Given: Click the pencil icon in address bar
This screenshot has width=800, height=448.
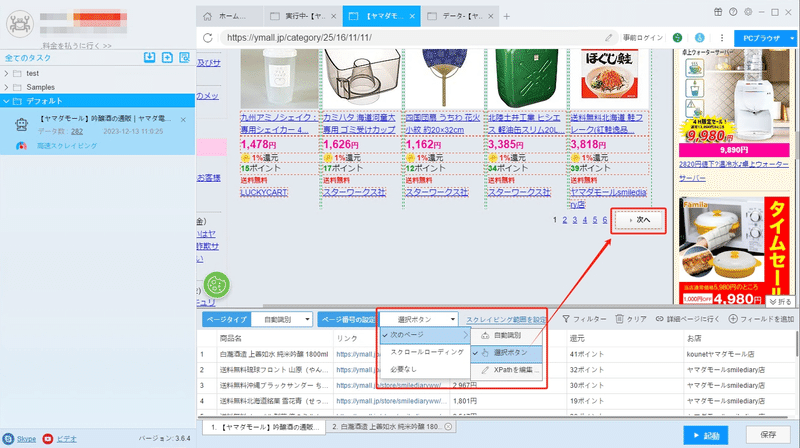Looking at the screenshot, I should pos(609,38).
